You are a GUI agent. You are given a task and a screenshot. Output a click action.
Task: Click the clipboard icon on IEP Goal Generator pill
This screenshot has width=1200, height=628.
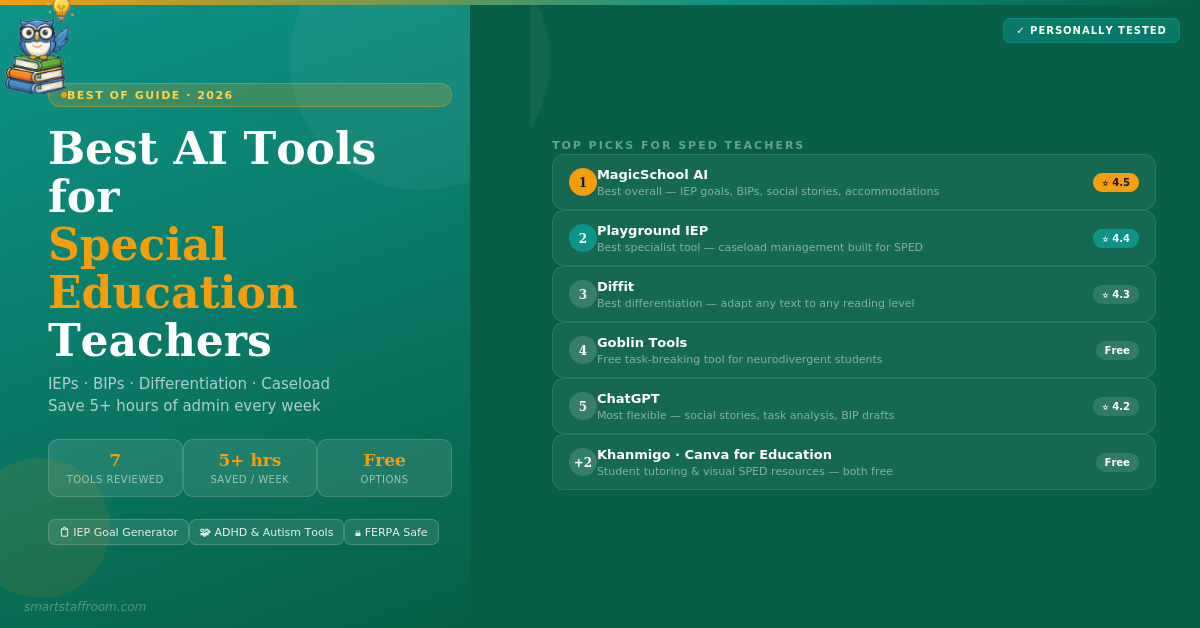pyautogui.click(x=62, y=531)
